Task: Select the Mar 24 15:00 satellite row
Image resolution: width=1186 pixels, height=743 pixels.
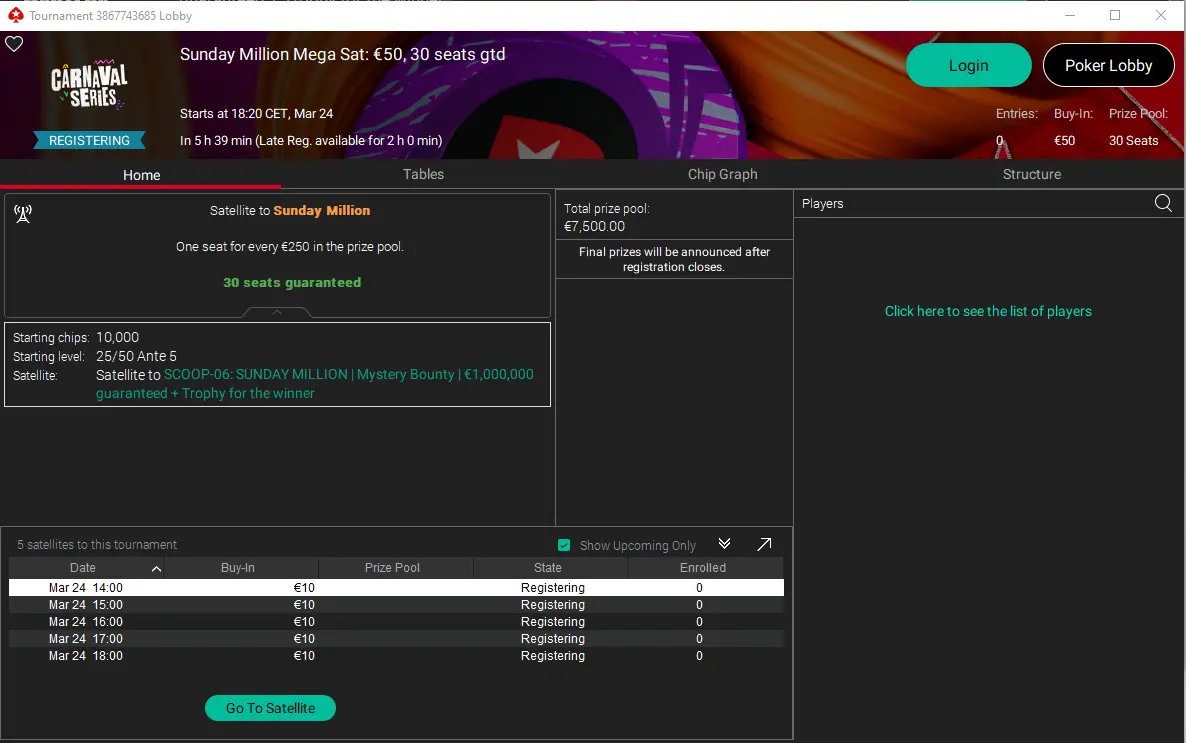Action: coord(396,605)
